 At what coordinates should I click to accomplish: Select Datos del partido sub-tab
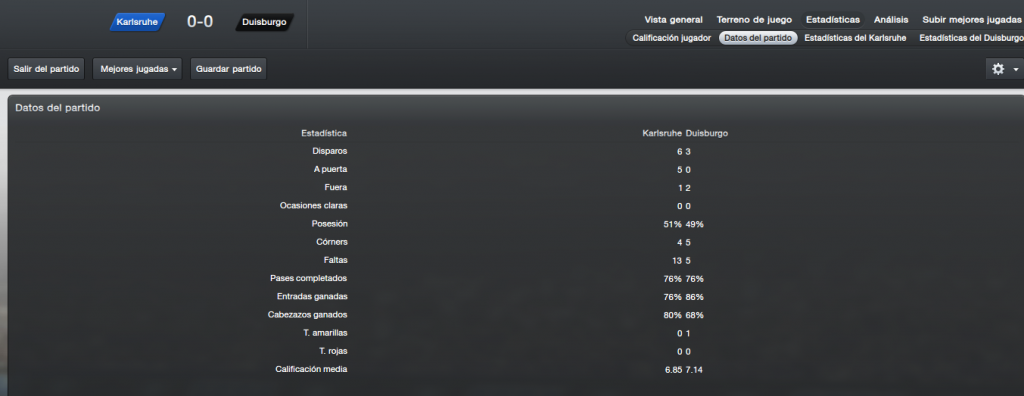click(x=758, y=38)
